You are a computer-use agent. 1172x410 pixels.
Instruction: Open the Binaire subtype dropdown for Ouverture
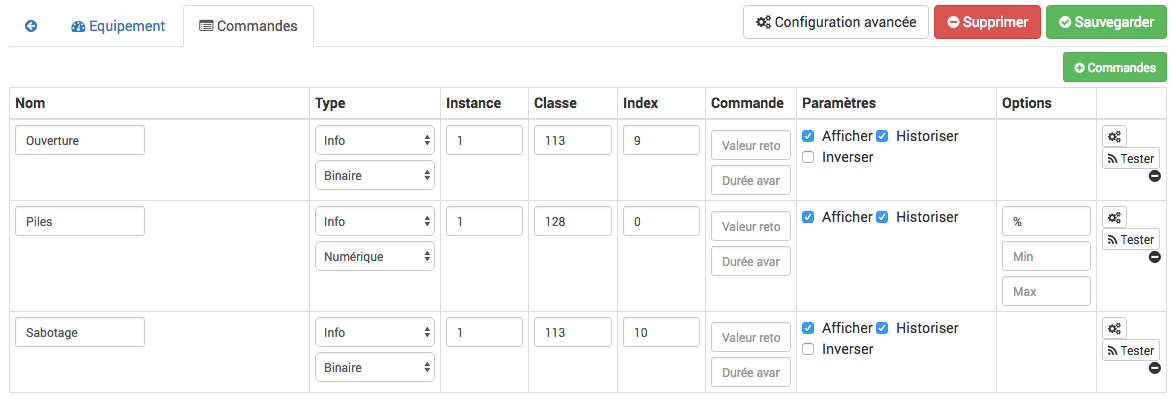tap(375, 175)
